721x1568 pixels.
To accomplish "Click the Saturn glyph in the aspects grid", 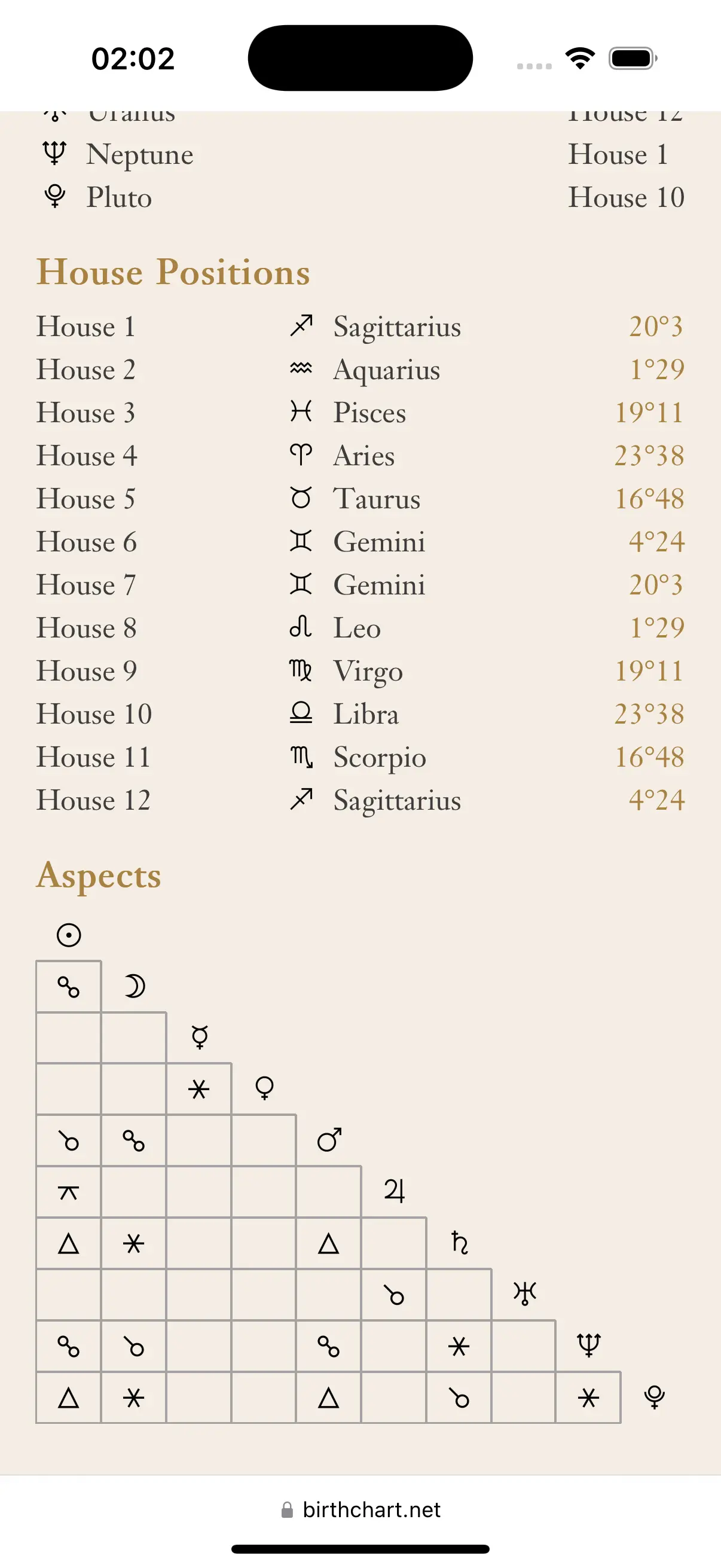I will click(x=460, y=1241).
